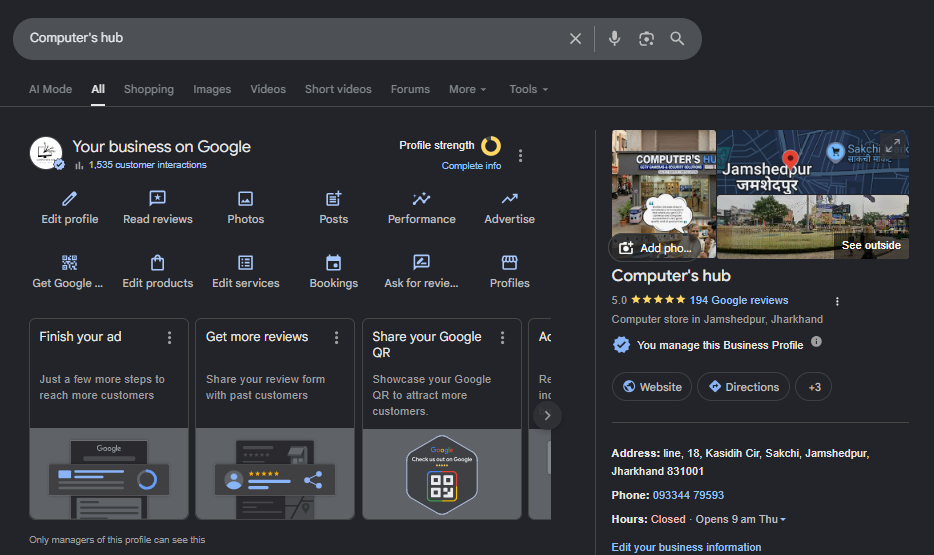Click Ask for reviews icon
The image size is (934, 555).
point(421,262)
